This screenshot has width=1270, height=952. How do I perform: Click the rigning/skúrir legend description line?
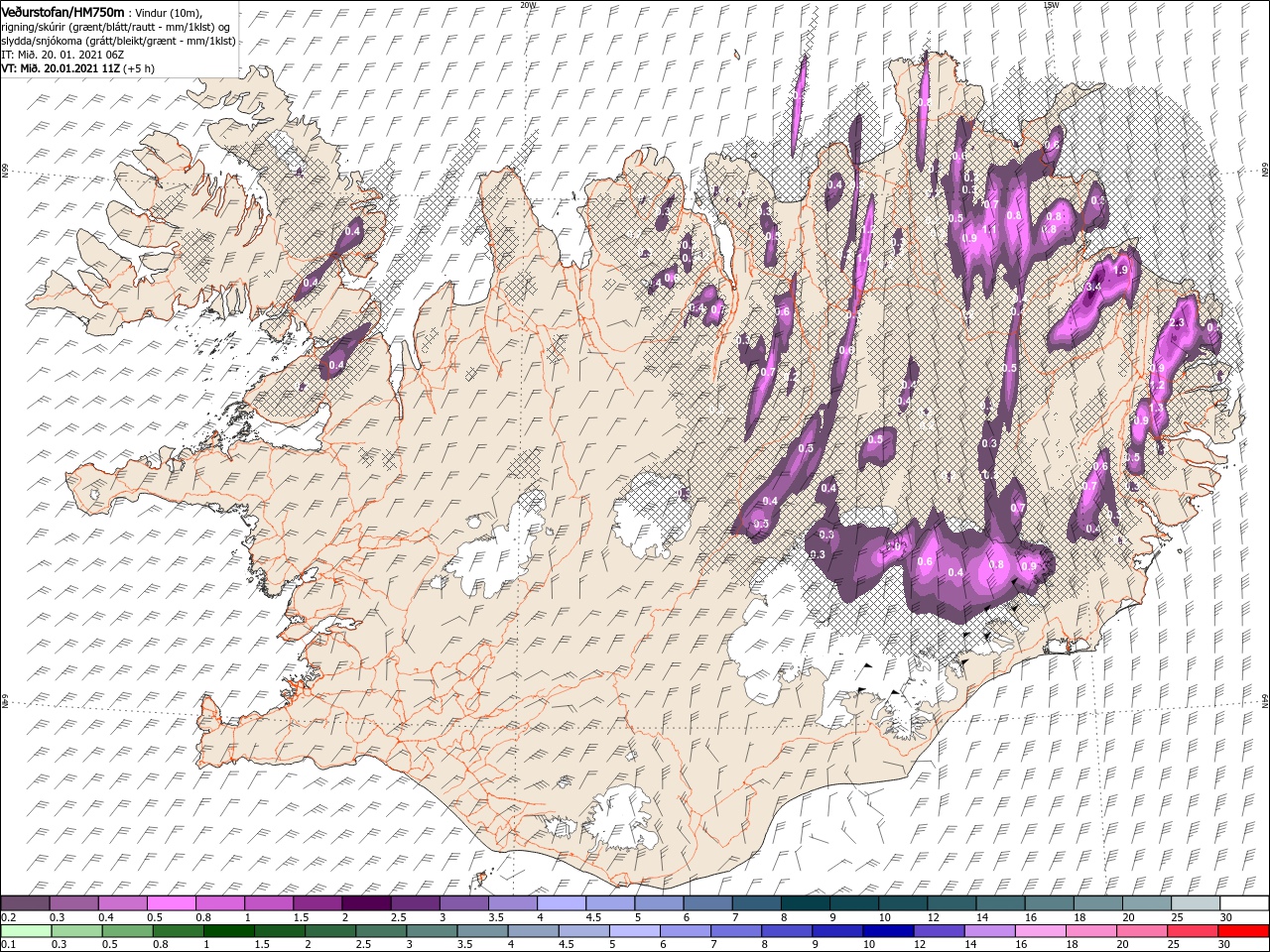[x=116, y=26]
